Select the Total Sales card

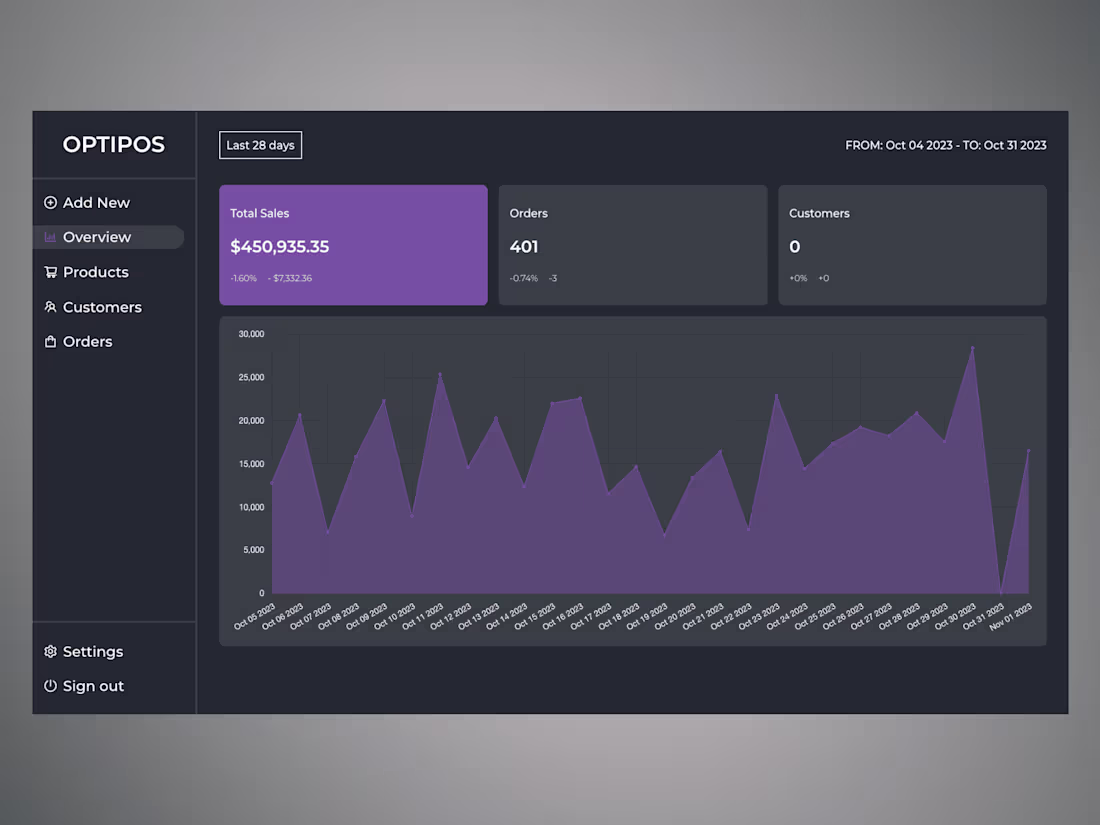click(353, 245)
